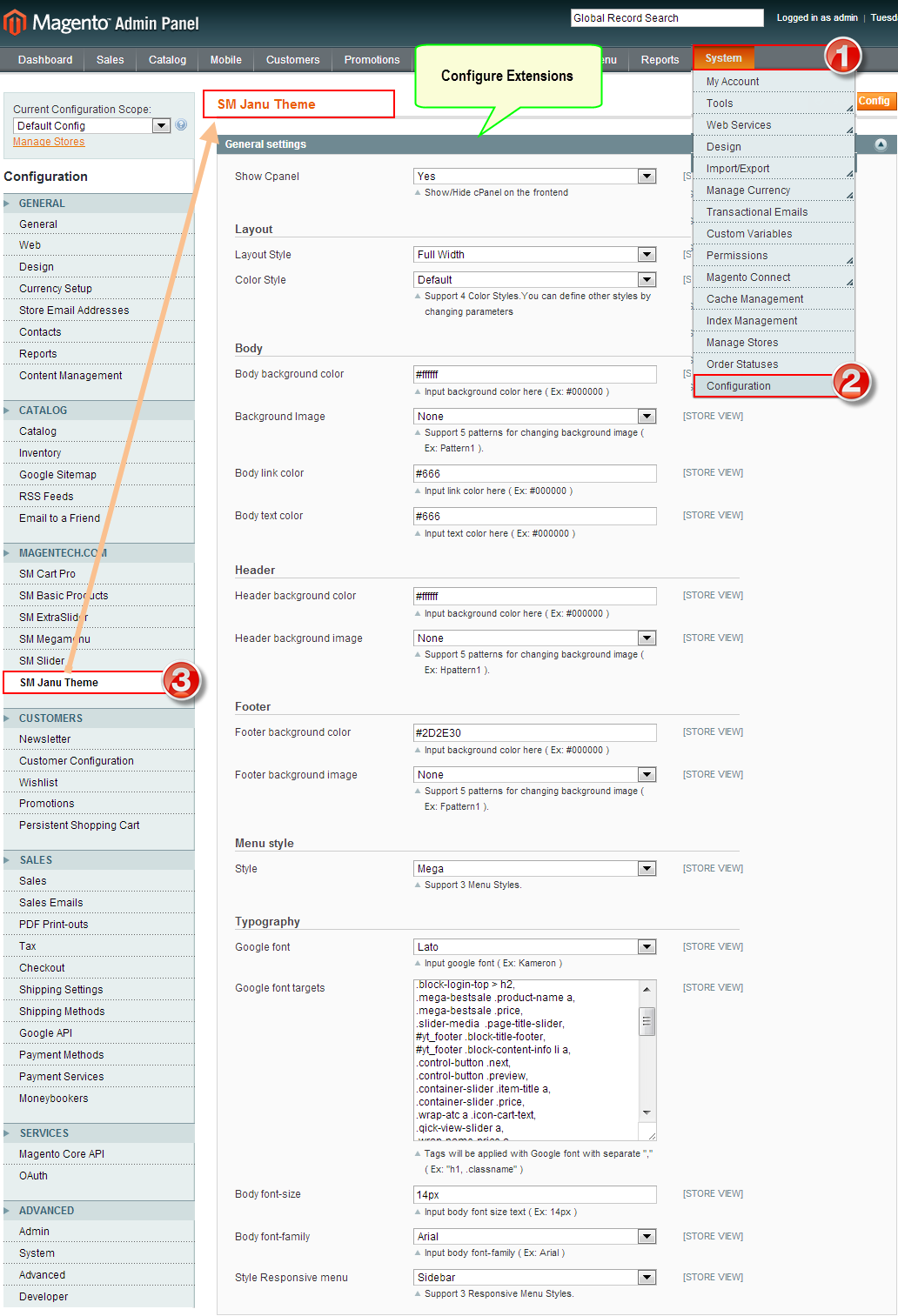Click the Manage Stores link under the scope selector

(49, 142)
